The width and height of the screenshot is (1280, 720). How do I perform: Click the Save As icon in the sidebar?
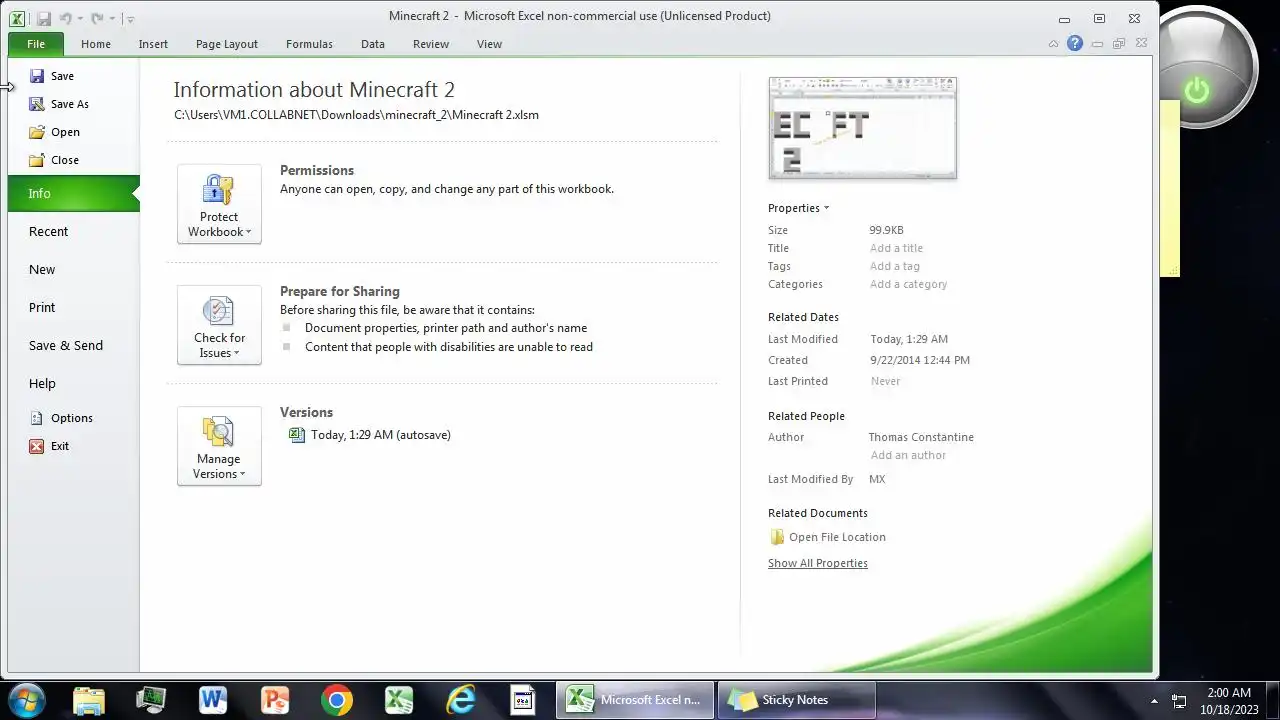37,104
